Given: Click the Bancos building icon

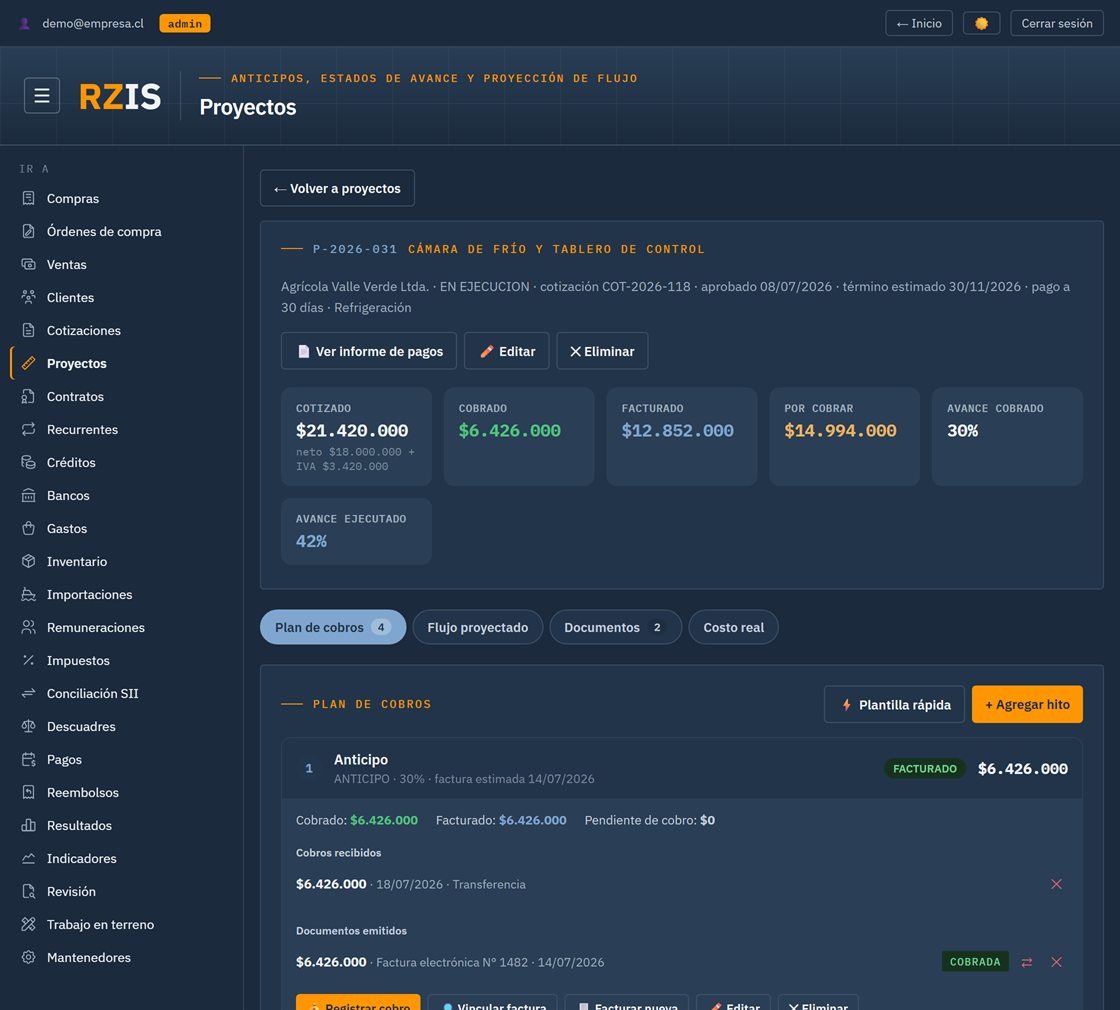Looking at the screenshot, I should coord(29,495).
